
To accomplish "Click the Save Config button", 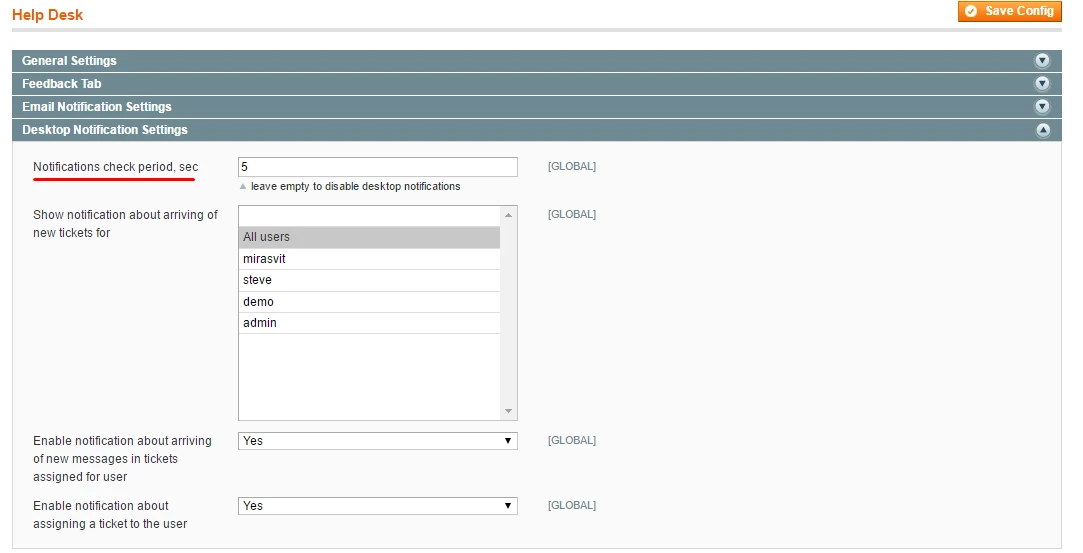I will coord(1009,11).
